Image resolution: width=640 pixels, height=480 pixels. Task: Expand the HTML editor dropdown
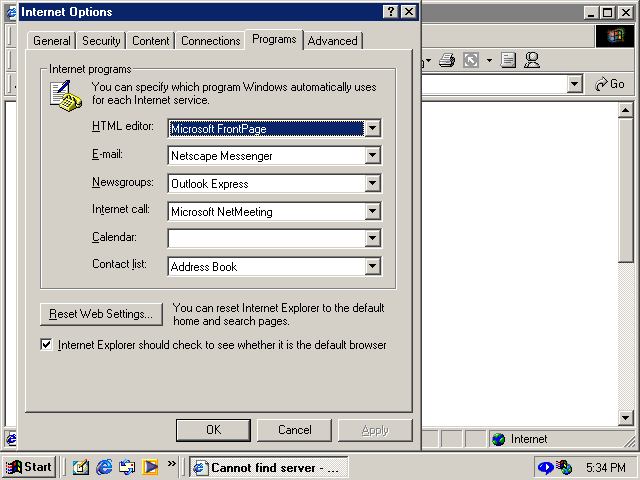pos(372,128)
